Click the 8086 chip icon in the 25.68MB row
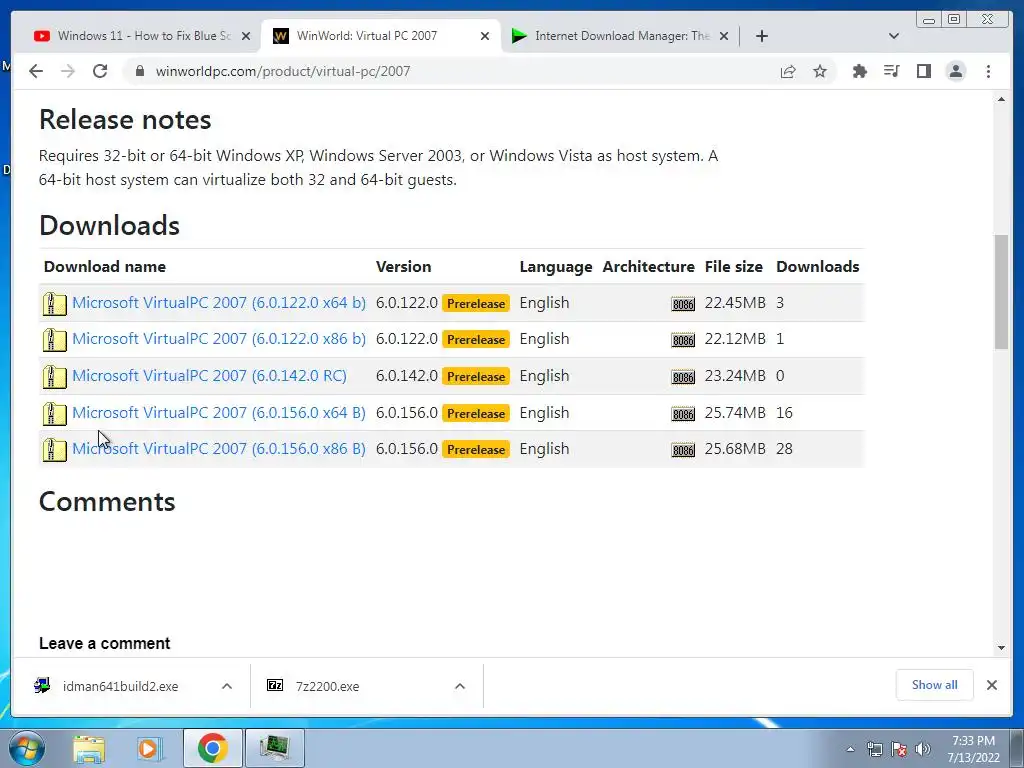The height and width of the screenshot is (768, 1024). 683,449
